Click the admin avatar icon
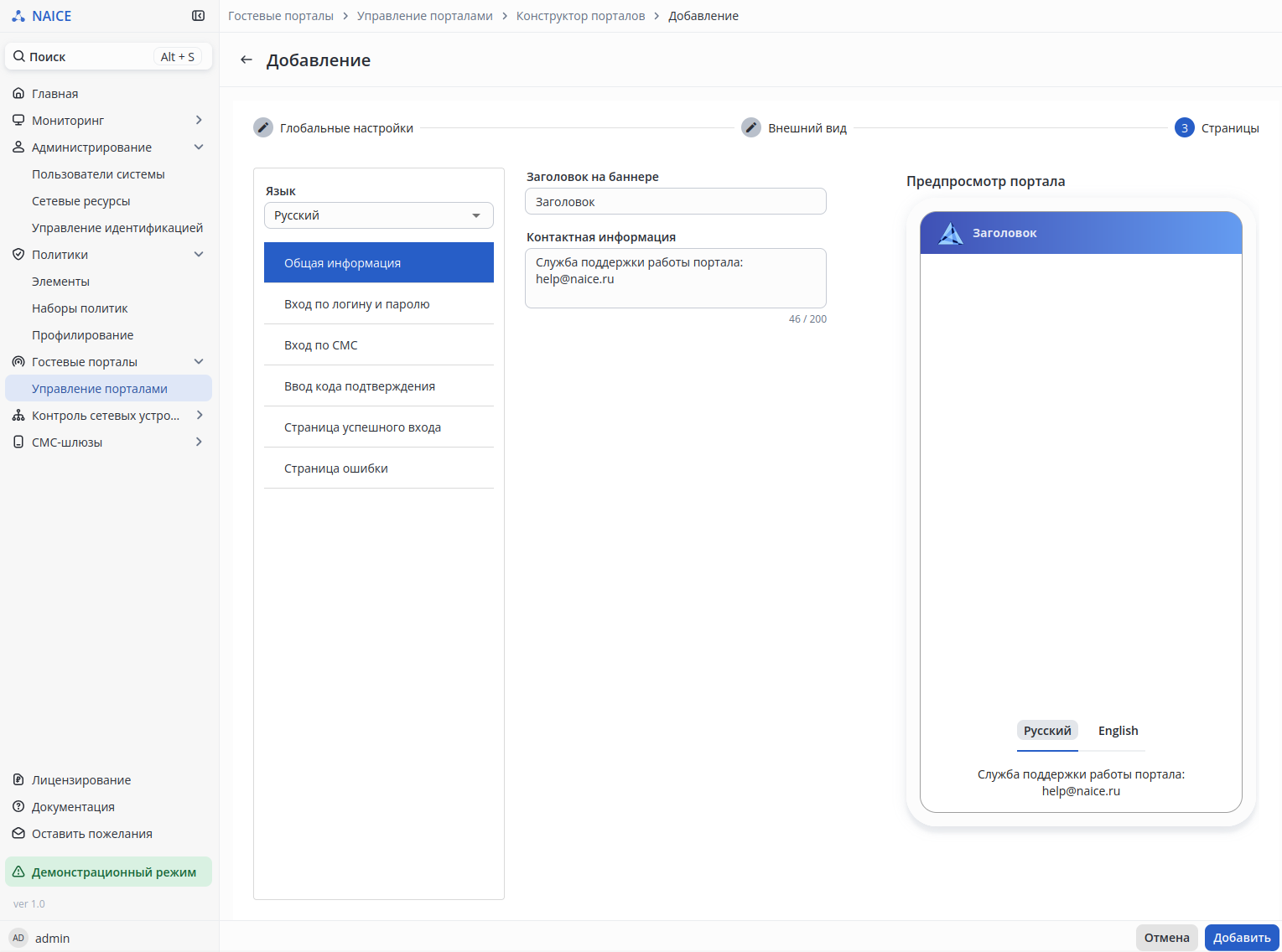The image size is (1282, 952). 18,938
